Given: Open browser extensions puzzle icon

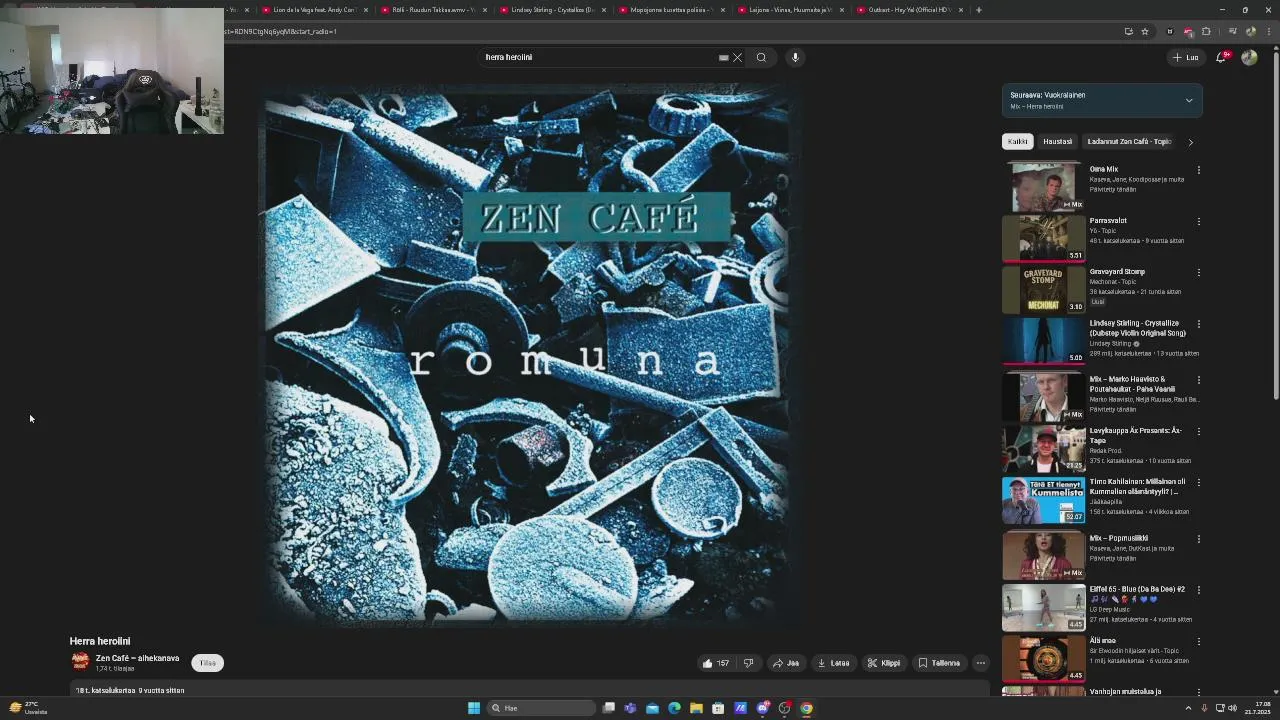Looking at the screenshot, I should (1206, 31).
